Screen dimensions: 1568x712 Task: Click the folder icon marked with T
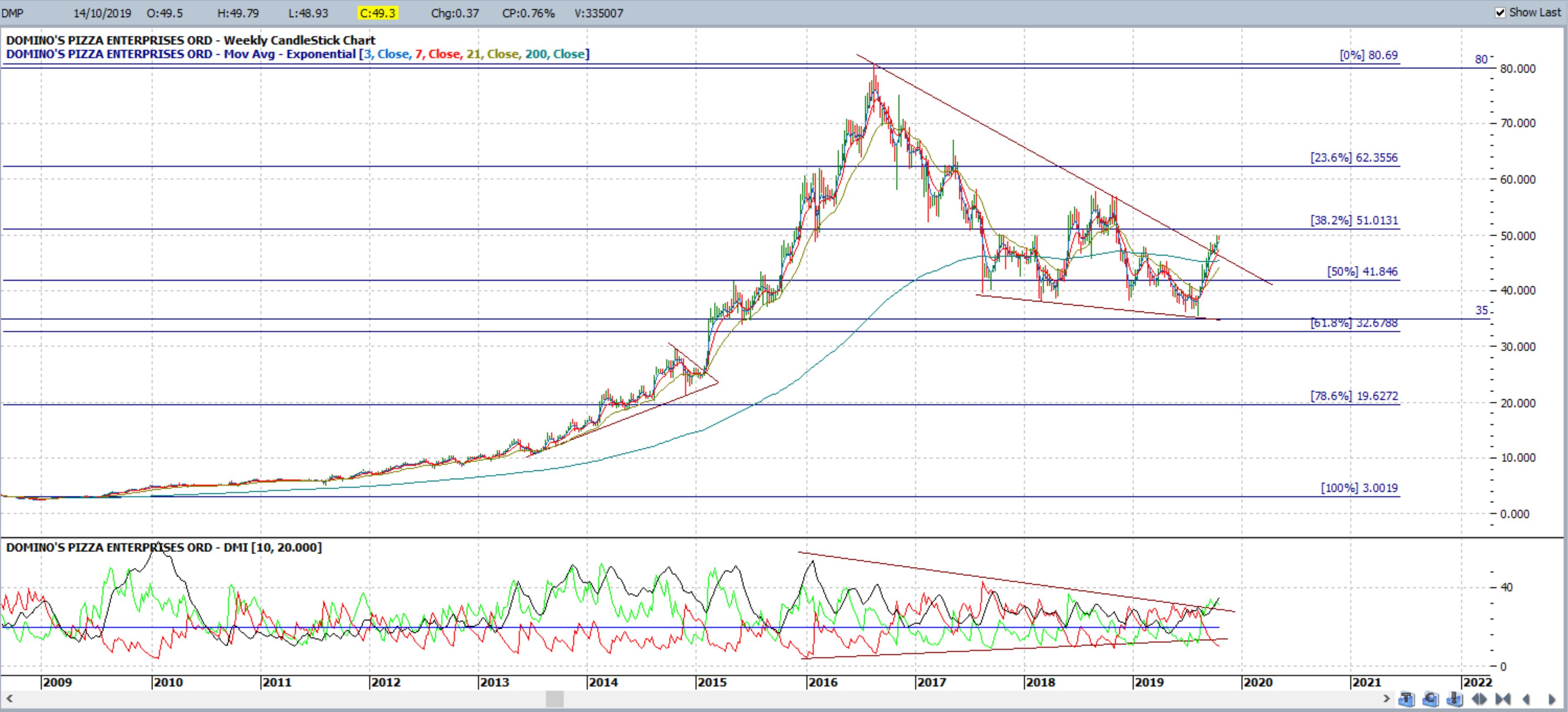(1407, 699)
